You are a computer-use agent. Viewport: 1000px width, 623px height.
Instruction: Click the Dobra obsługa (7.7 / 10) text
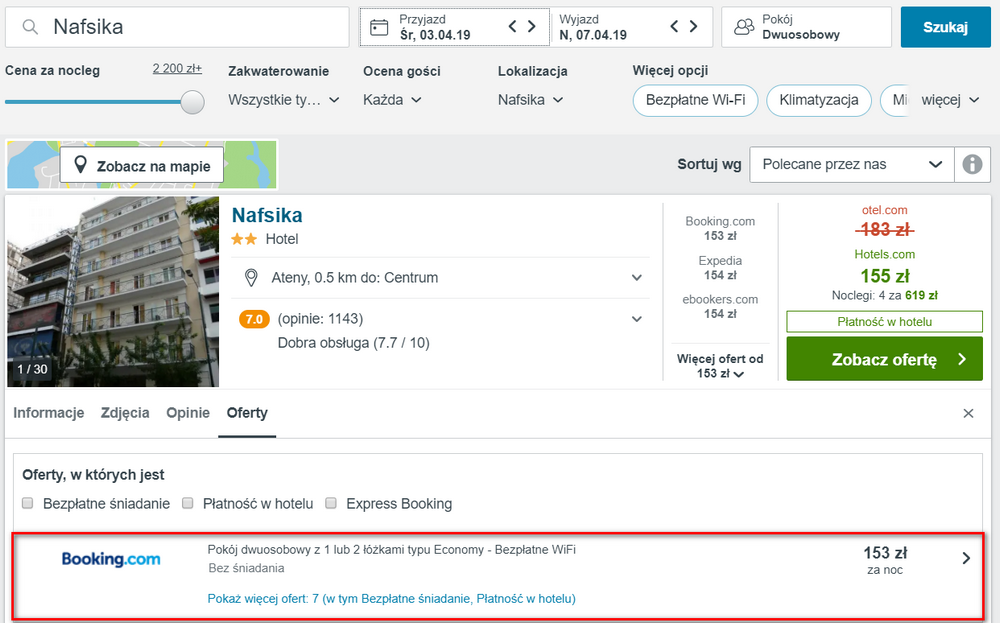(353, 343)
